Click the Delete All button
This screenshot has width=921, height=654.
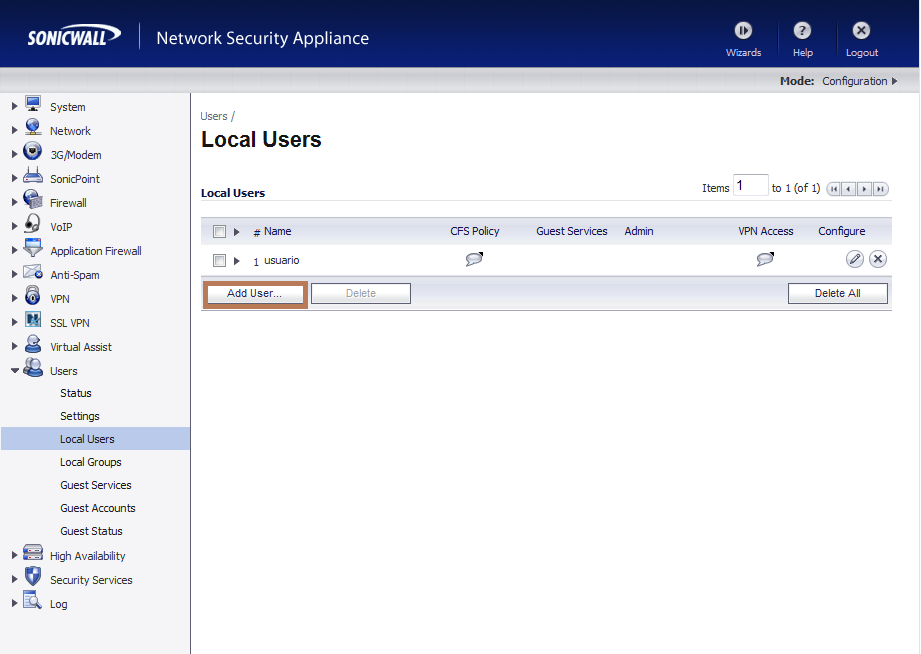(838, 293)
